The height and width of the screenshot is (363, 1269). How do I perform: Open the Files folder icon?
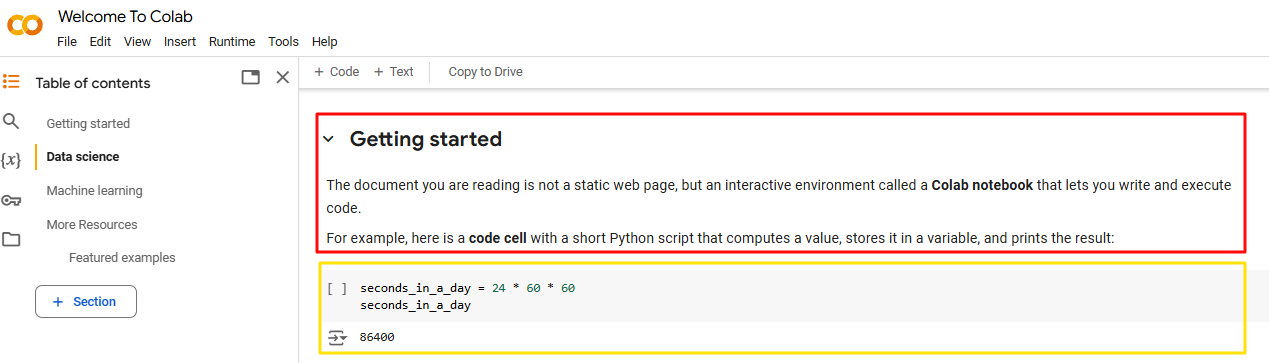[x=11, y=239]
